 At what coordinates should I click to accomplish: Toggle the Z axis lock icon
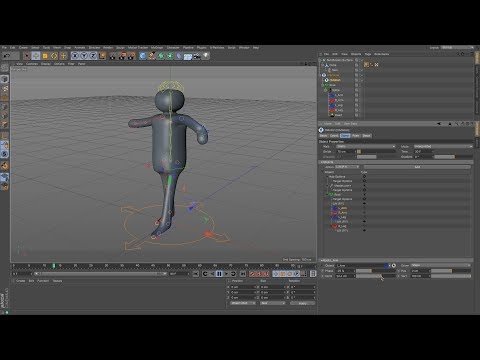(x=93, y=56)
